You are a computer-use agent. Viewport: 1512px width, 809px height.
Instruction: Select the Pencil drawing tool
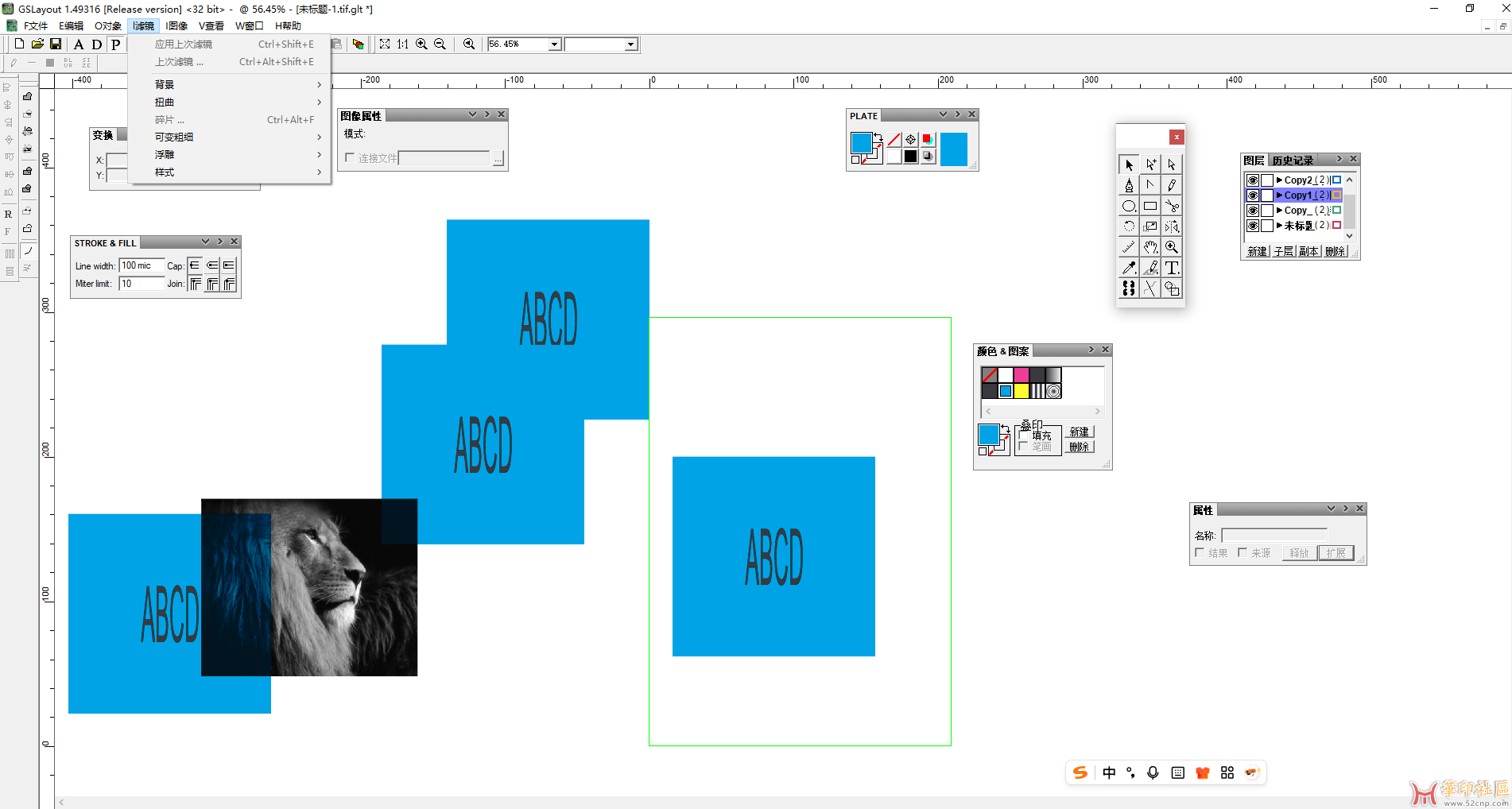click(x=1172, y=185)
